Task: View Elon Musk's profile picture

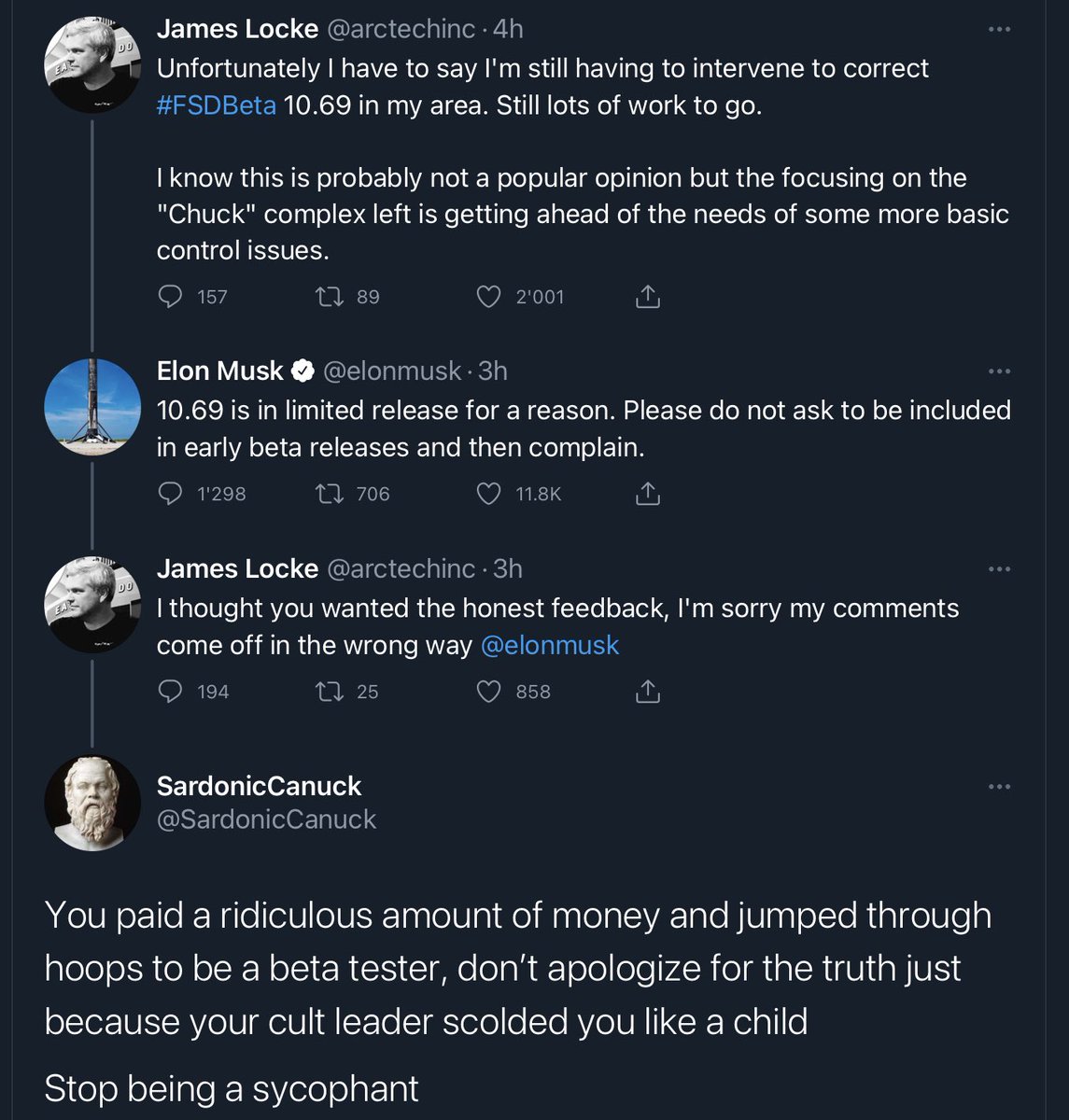Action: pyautogui.click(x=91, y=407)
